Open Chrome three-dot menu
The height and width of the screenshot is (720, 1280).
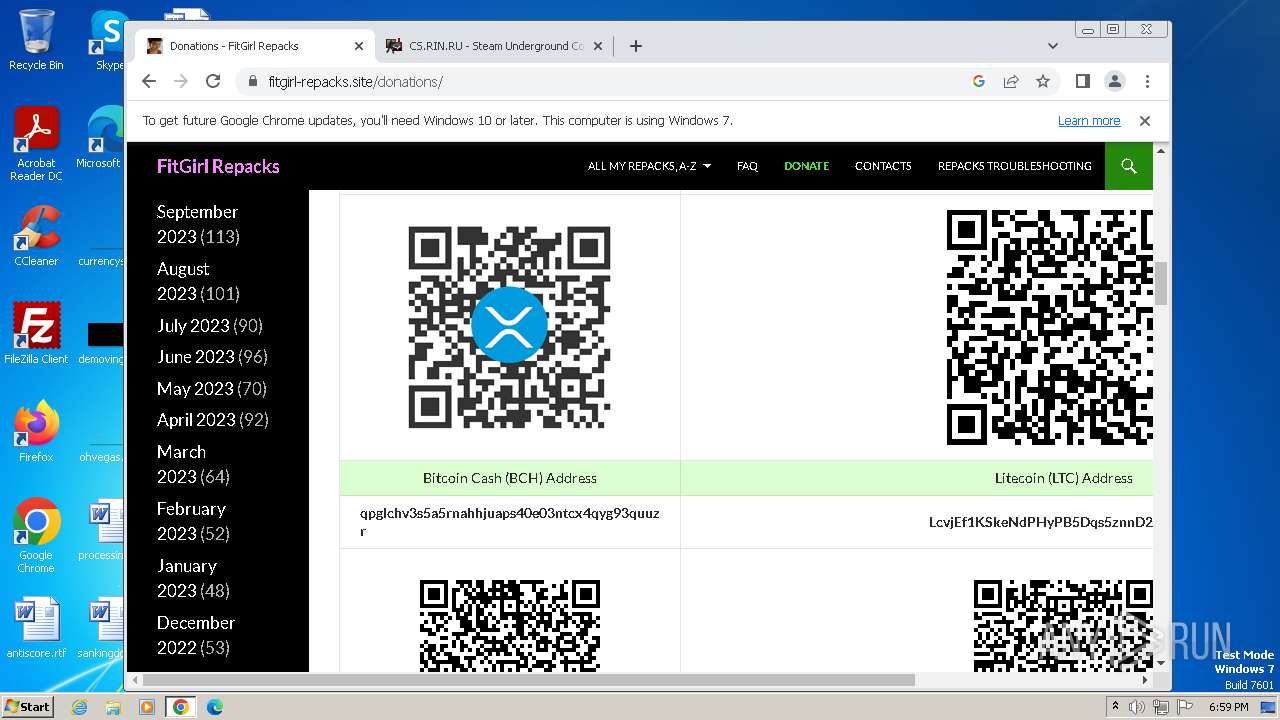tap(1147, 81)
